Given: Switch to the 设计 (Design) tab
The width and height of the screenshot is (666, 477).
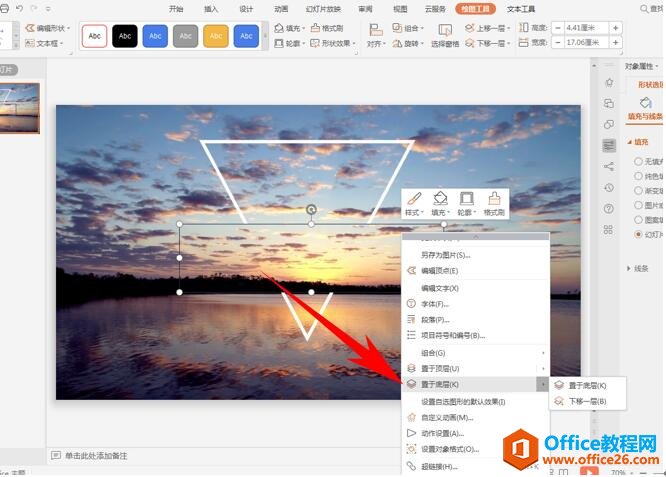Looking at the screenshot, I should click(246, 9).
